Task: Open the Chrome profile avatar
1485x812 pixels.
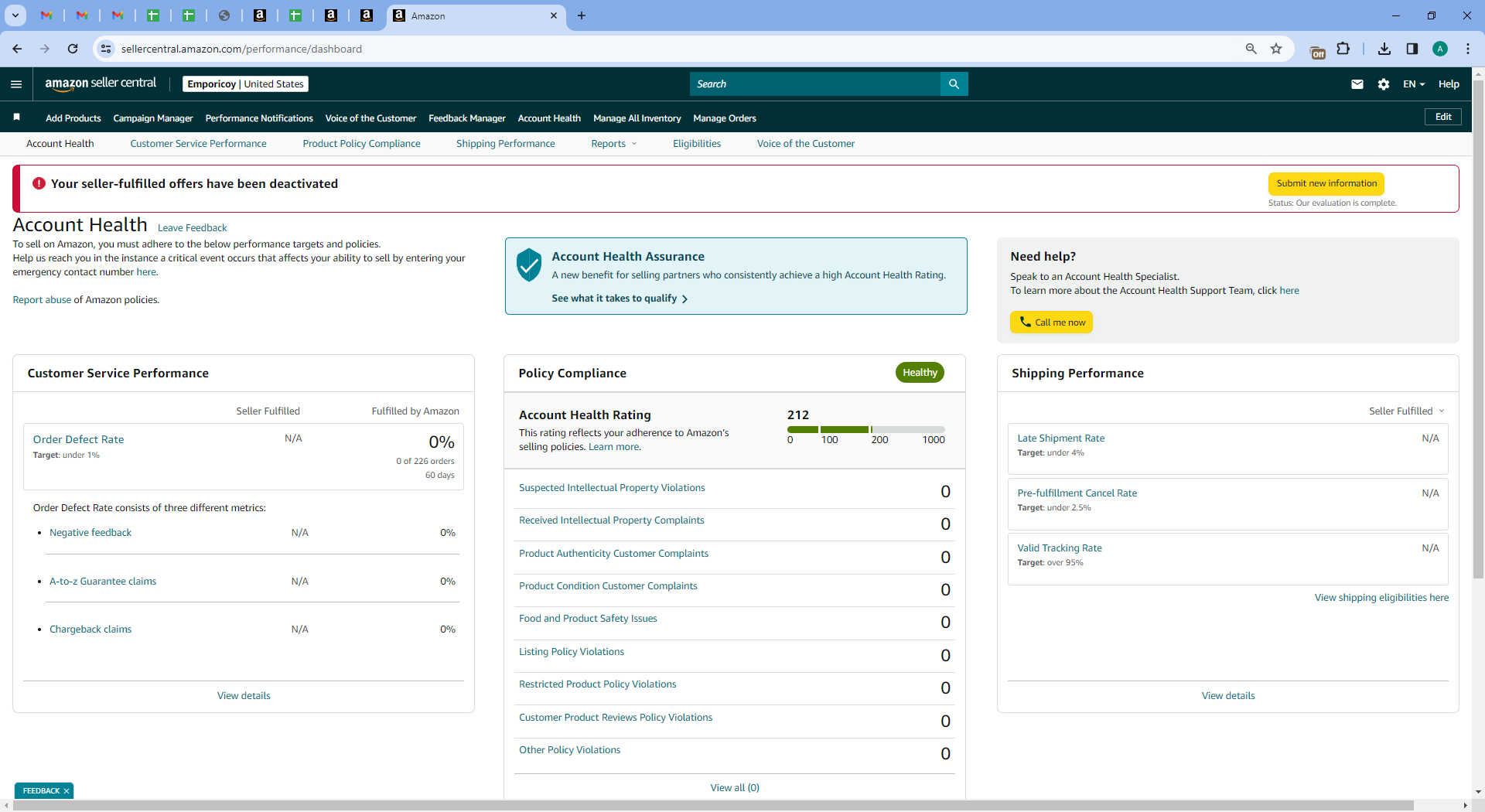Action: pyautogui.click(x=1440, y=49)
